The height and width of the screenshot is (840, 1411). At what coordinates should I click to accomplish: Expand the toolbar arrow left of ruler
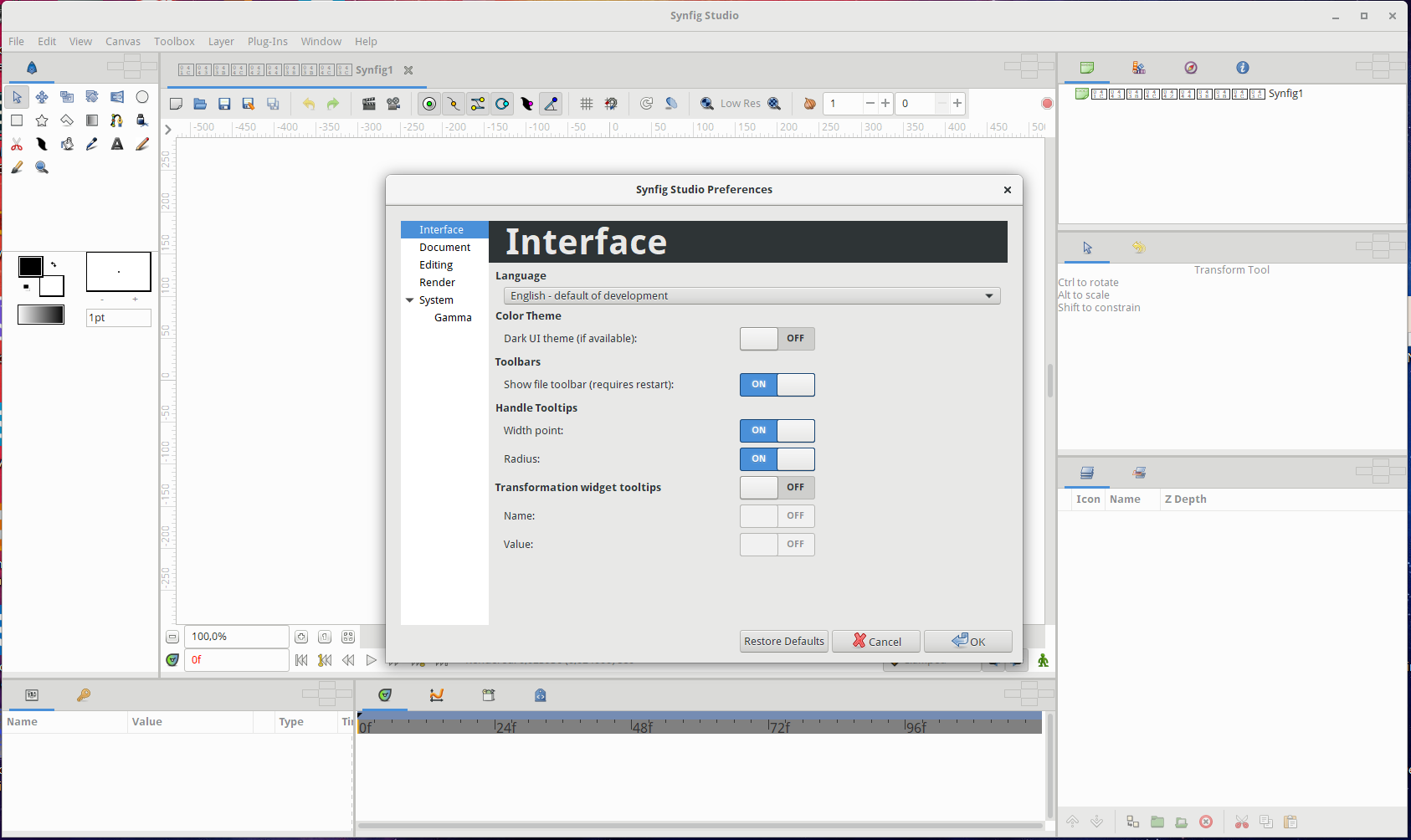point(168,129)
